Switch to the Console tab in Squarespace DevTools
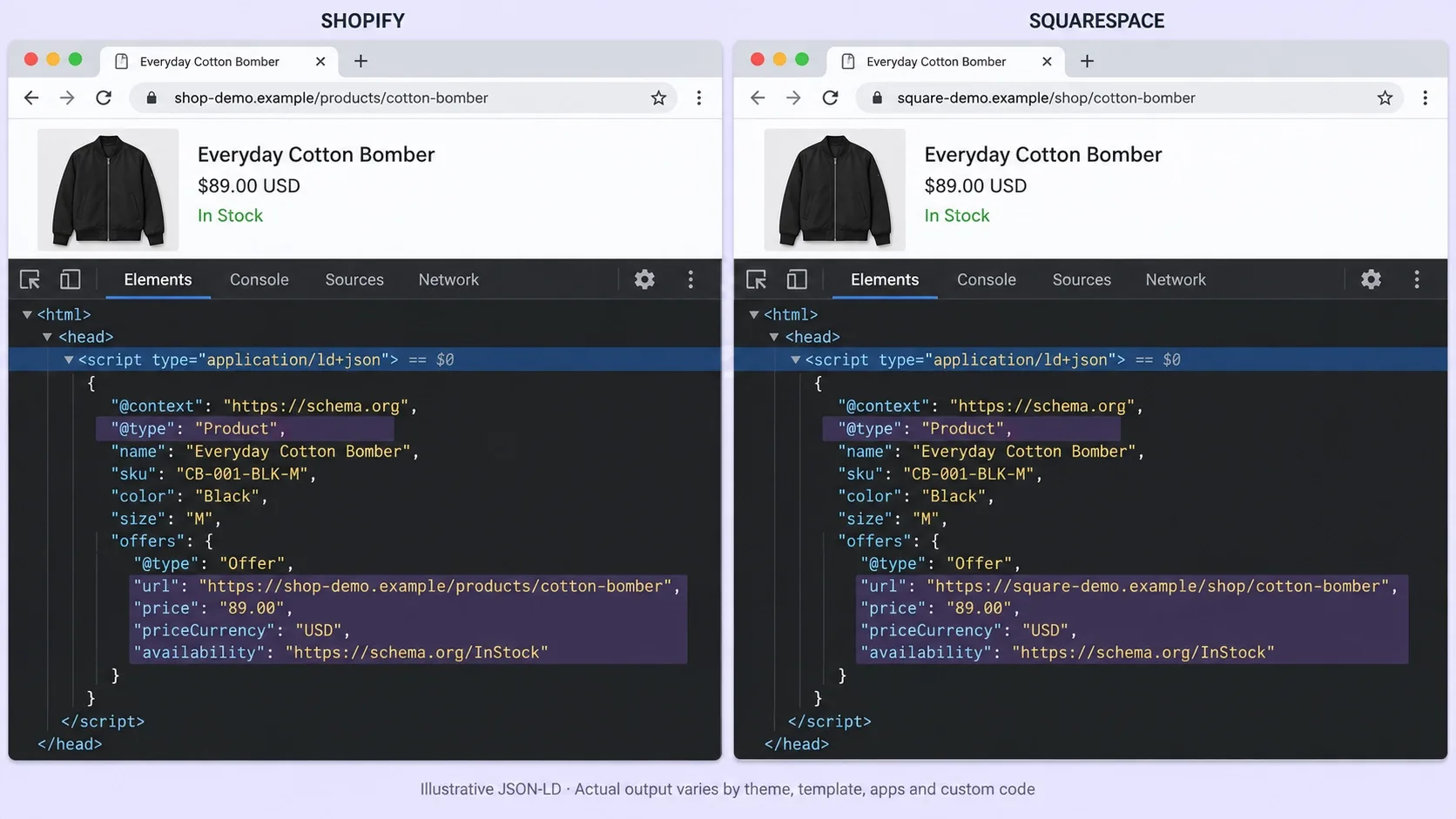Screen dimensions: 1456x819 (986, 279)
